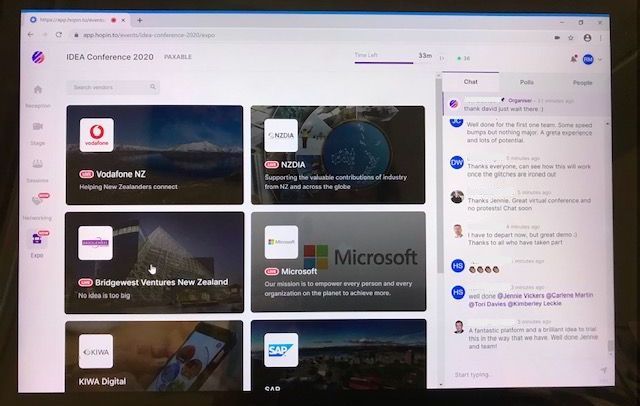640x406 pixels.
Task: Click the NZDIA logo tile
Action: [x=281, y=135]
